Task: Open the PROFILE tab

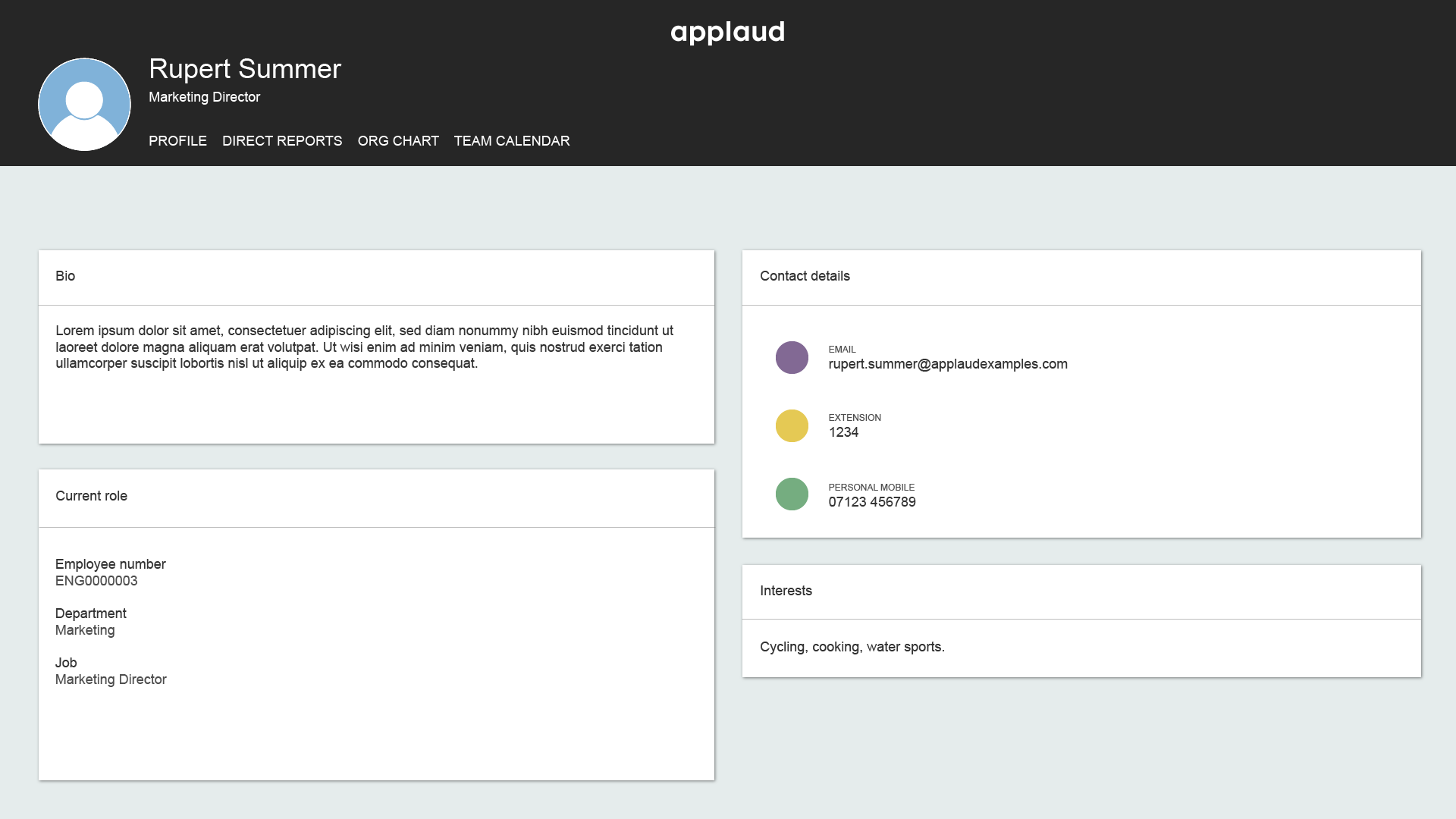Action: [x=177, y=141]
